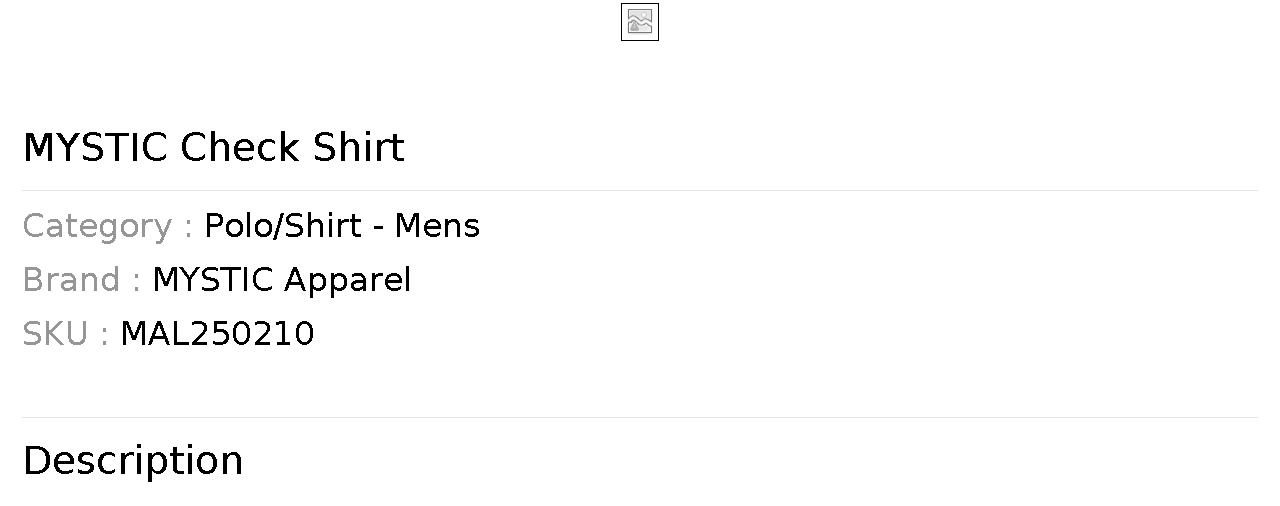Click the word MYSTIC in the brand value
The width and height of the screenshot is (1280, 506).
[213, 280]
